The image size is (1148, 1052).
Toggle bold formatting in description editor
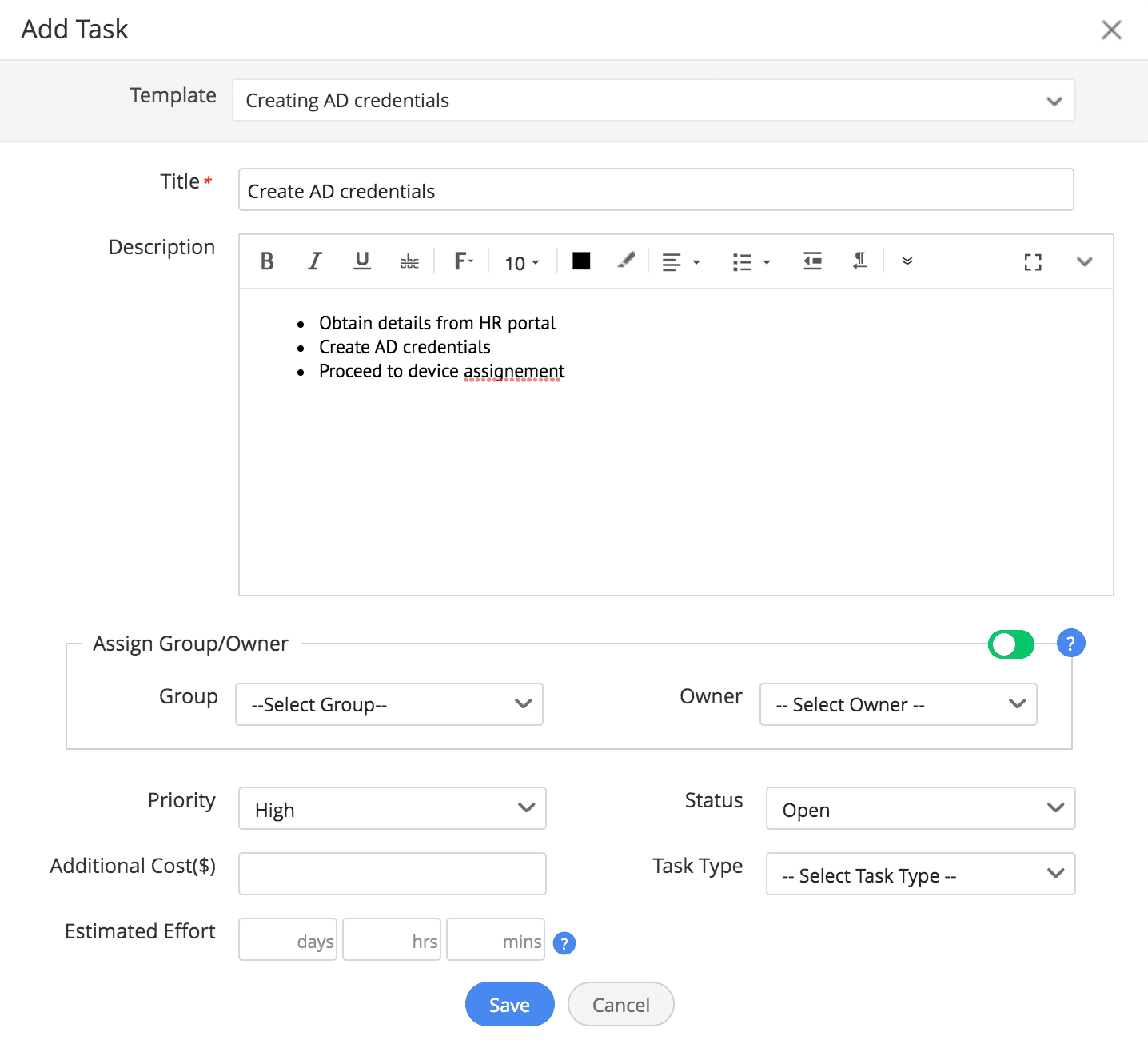click(267, 261)
